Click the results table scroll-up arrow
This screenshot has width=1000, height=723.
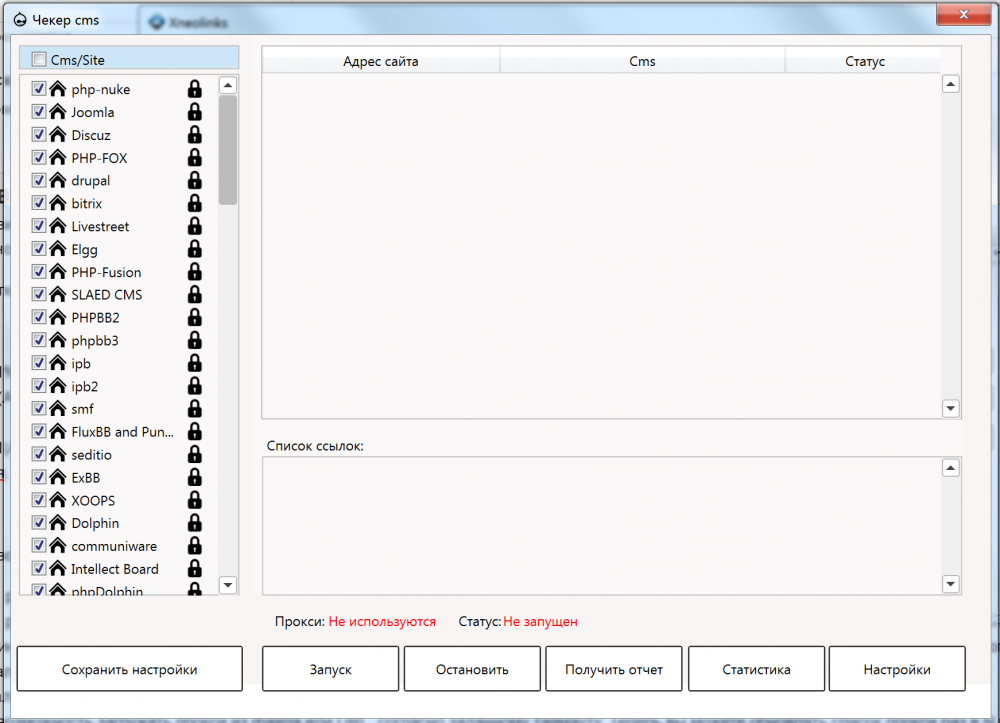point(950,84)
